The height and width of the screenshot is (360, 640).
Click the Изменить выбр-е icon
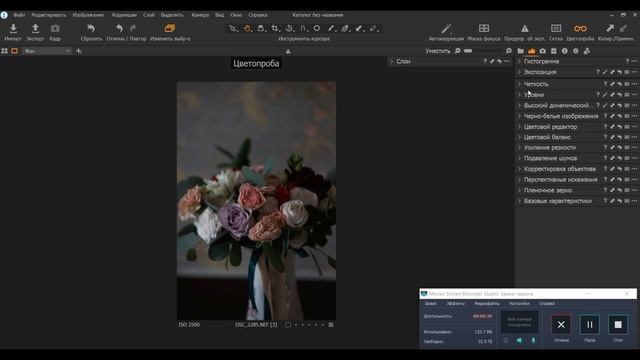pyautogui.click(x=170, y=28)
